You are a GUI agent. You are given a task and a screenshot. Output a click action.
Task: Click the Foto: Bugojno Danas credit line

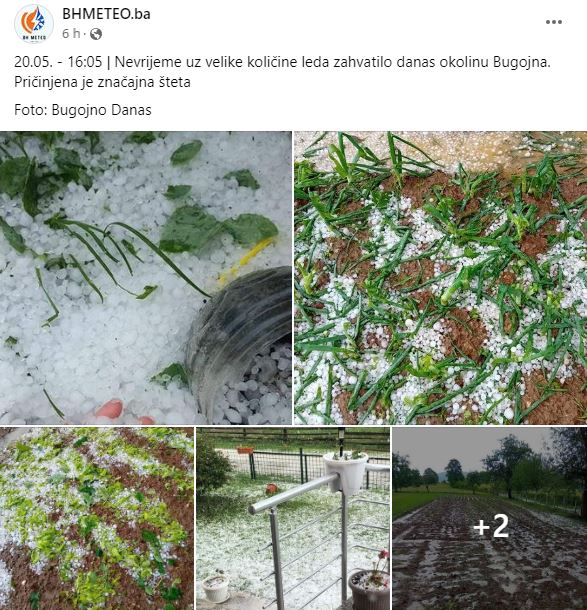(x=83, y=110)
